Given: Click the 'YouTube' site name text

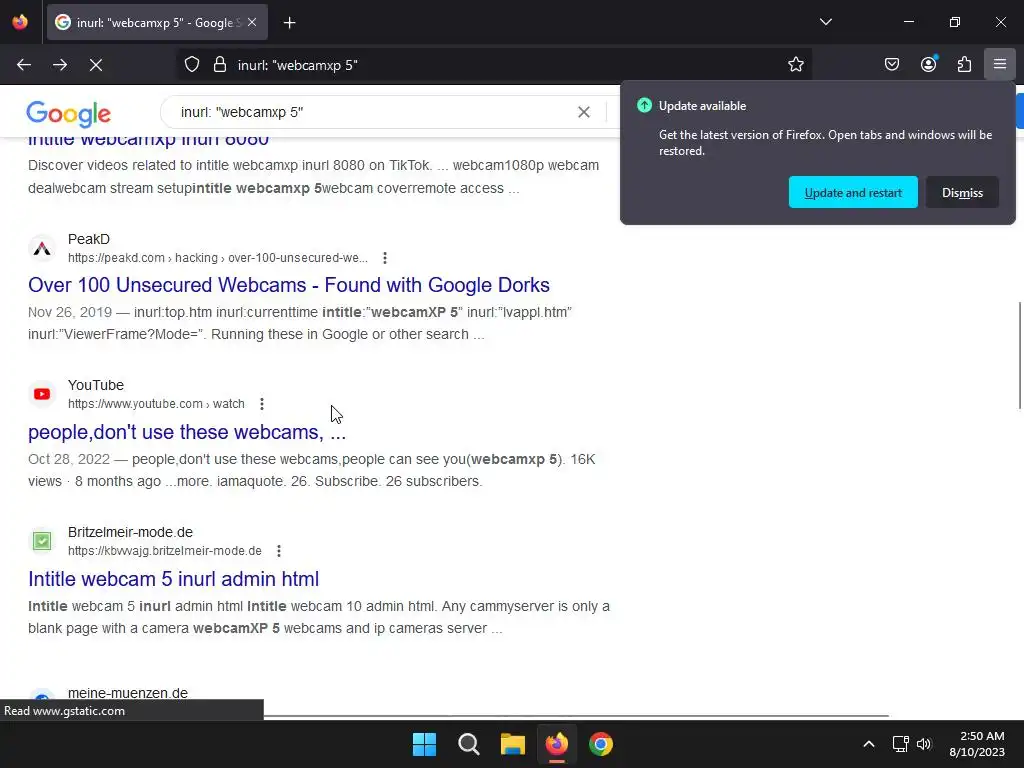Looking at the screenshot, I should click(x=95, y=385).
